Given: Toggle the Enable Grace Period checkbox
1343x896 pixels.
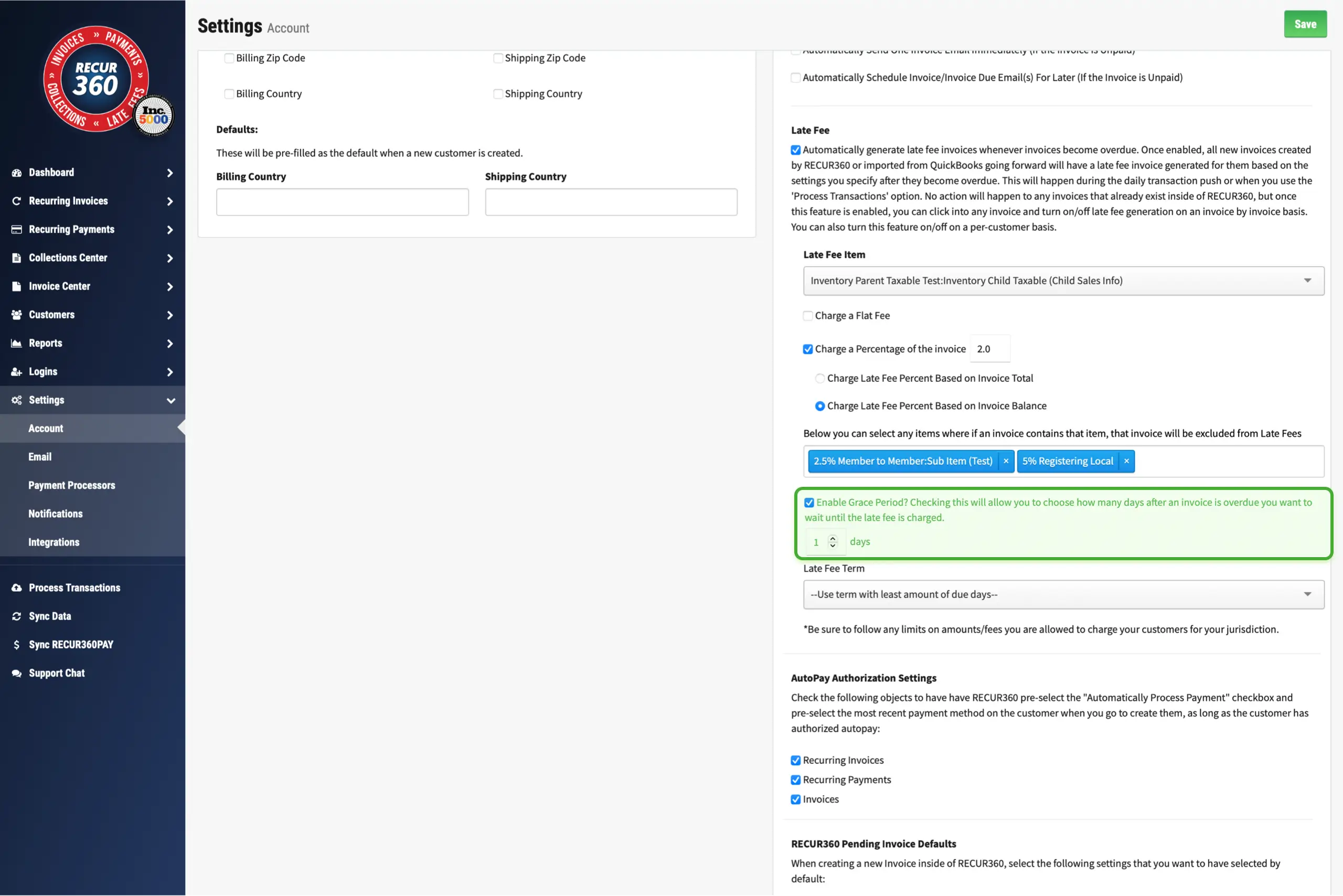Looking at the screenshot, I should [x=808, y=503].
